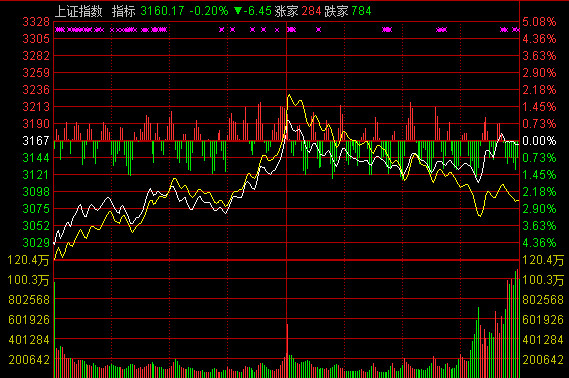
Task: Select the 3160.17 current index value
Action: (162, 11)
